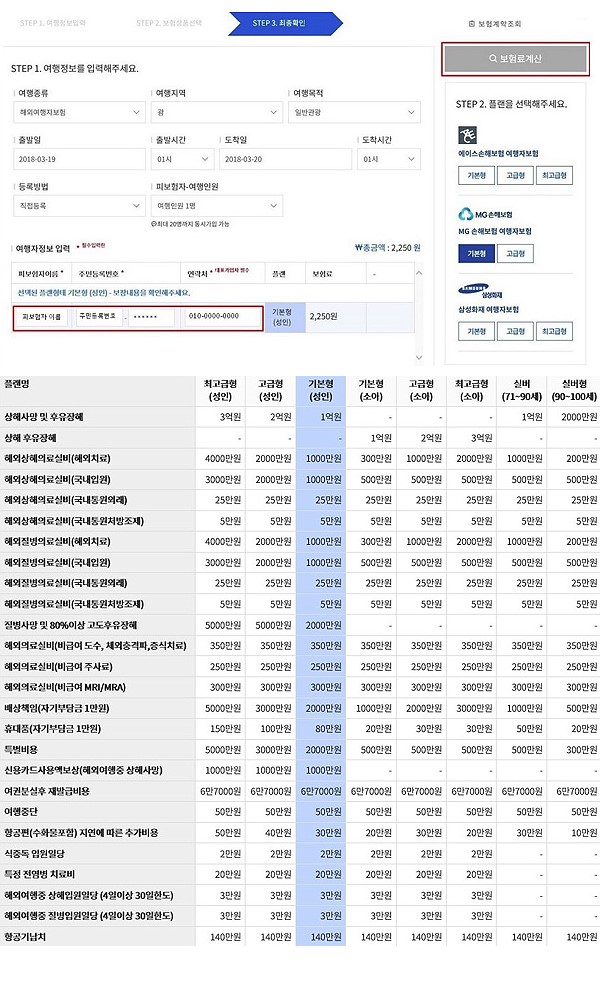The image size is (600, 1000).
Task: Open the 여행목적 dropdown
Action: pos(355,113)
